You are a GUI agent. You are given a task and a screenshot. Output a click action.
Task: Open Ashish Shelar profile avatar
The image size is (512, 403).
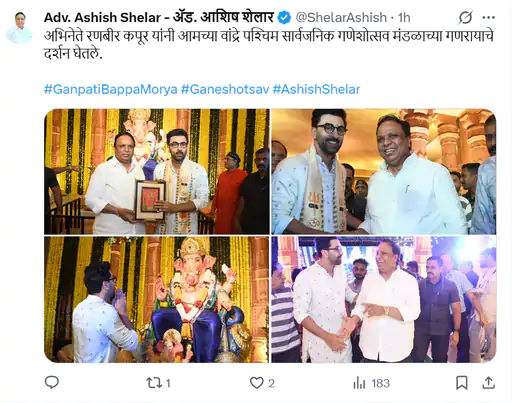tap(19, 28)
